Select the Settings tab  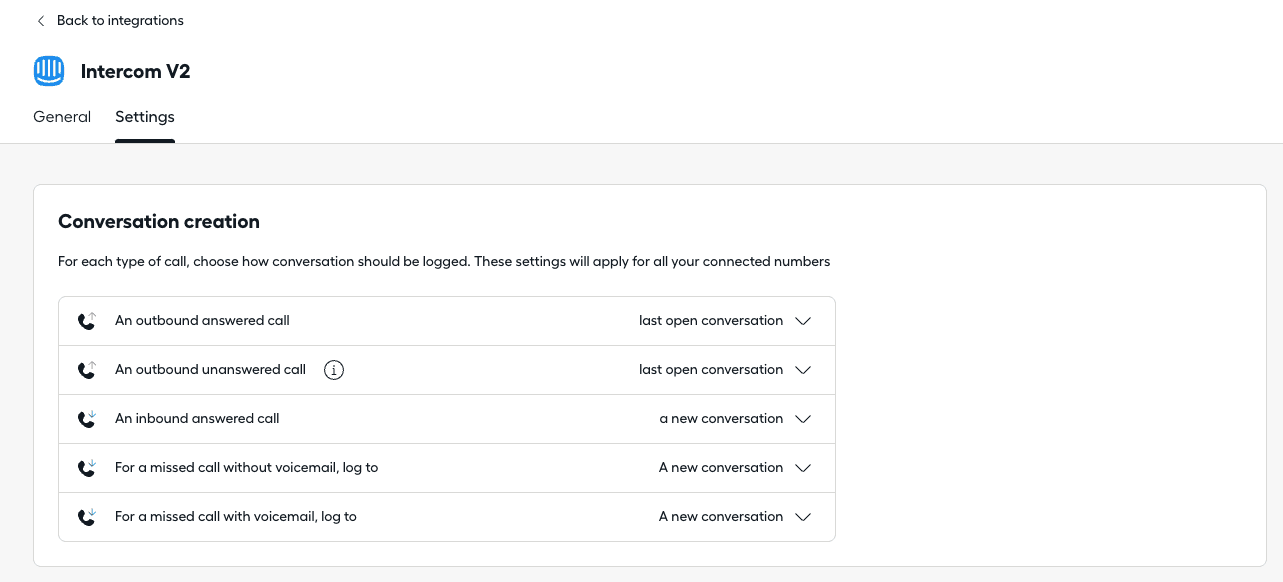pyautogui.click(x=145, y=117)
